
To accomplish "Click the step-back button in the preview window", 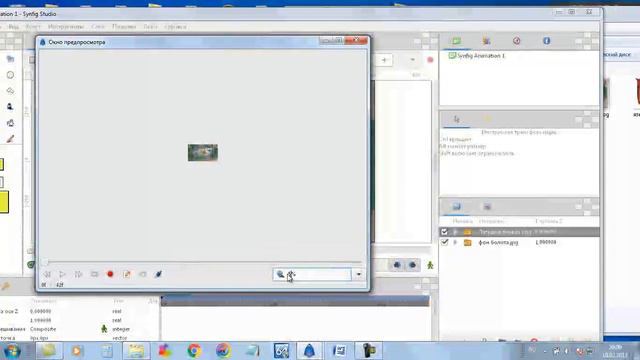I will (47, 274).
